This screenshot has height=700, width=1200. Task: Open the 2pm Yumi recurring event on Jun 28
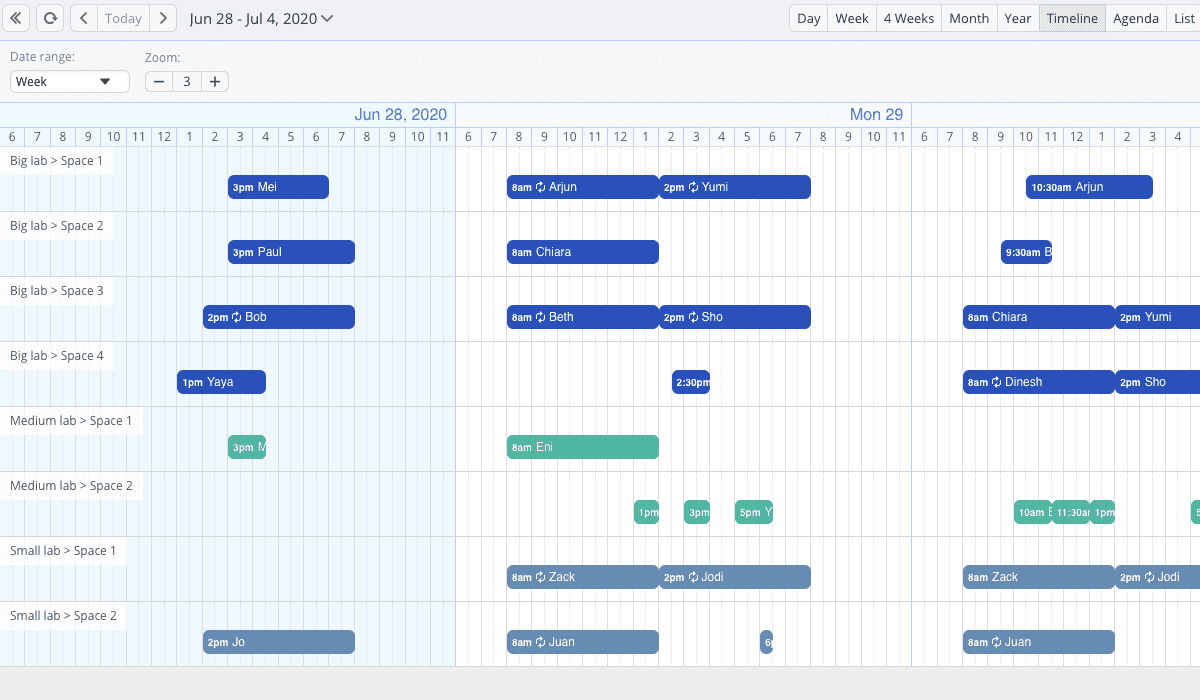coord(734,187)
